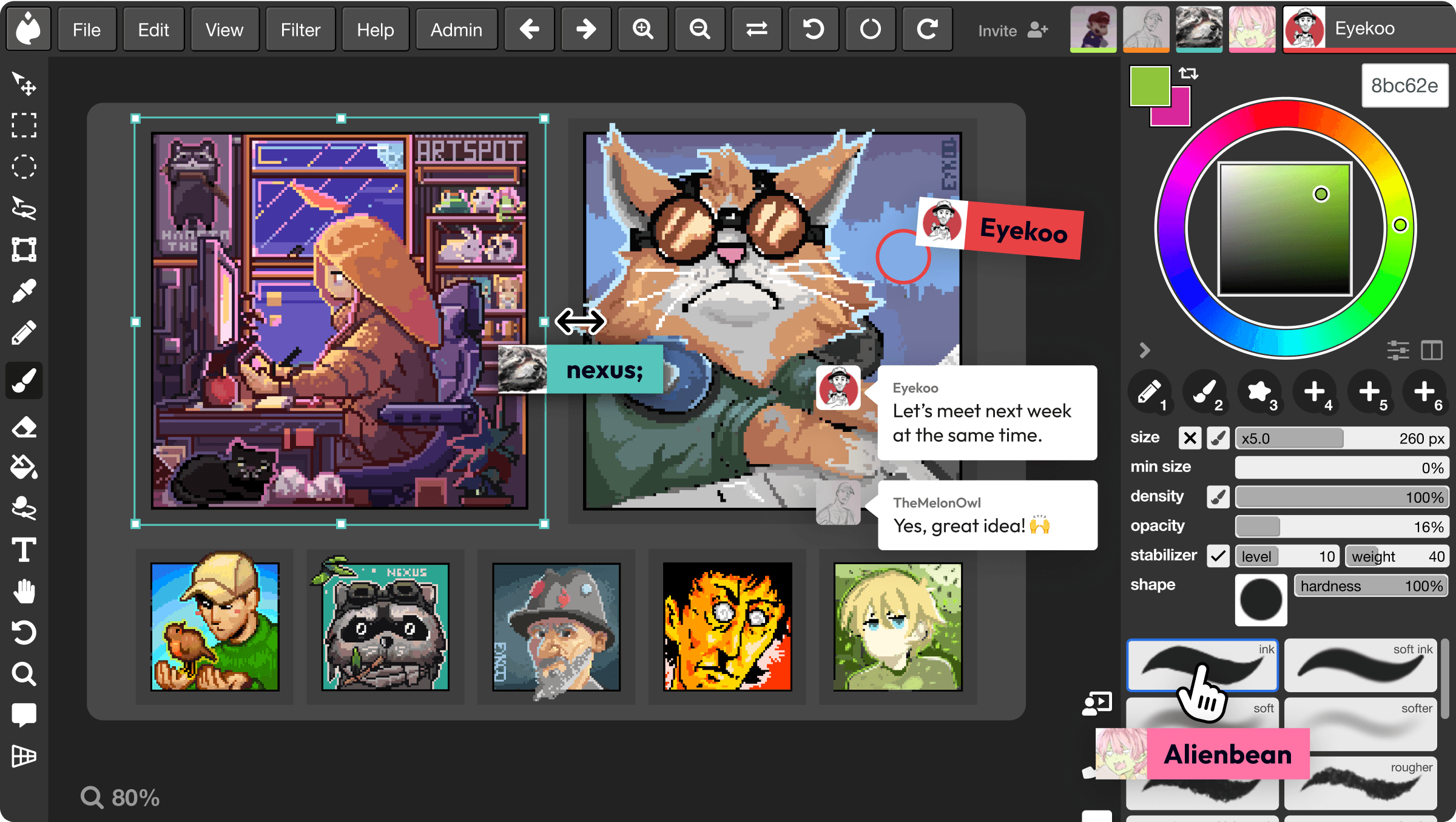Image resolution: width=1456 pixels, height=822 pixels.
Task: Open the Filter menu
Action: 300,29
